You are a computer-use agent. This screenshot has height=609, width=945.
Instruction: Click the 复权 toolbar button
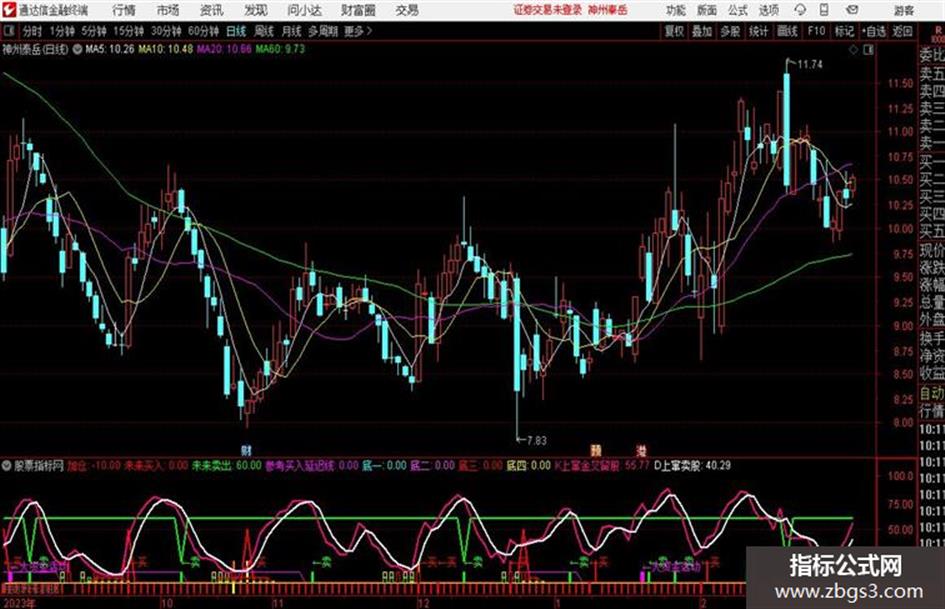coord(674,31)
